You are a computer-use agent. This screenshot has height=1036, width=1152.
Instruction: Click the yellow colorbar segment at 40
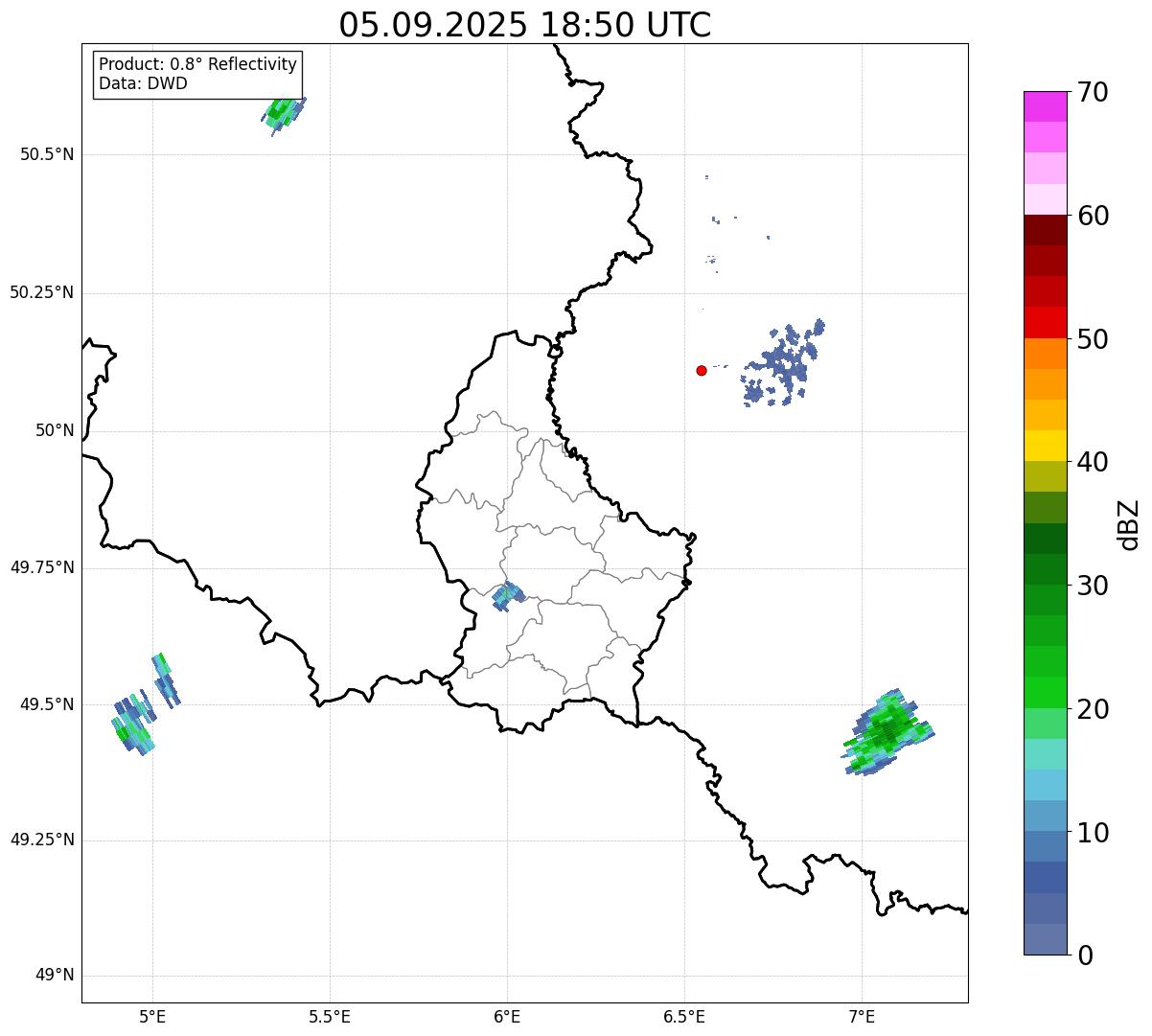[1046, 446]
